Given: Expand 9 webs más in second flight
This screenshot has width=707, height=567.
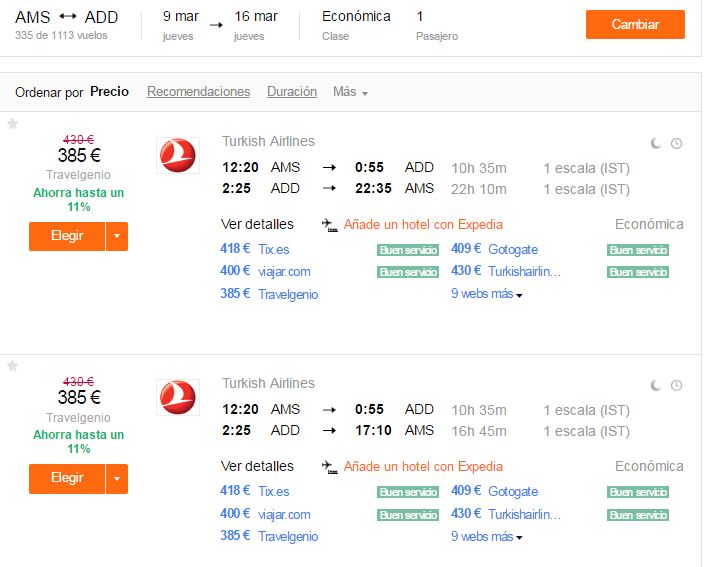Looking at the screenshot, I should 487,536.
